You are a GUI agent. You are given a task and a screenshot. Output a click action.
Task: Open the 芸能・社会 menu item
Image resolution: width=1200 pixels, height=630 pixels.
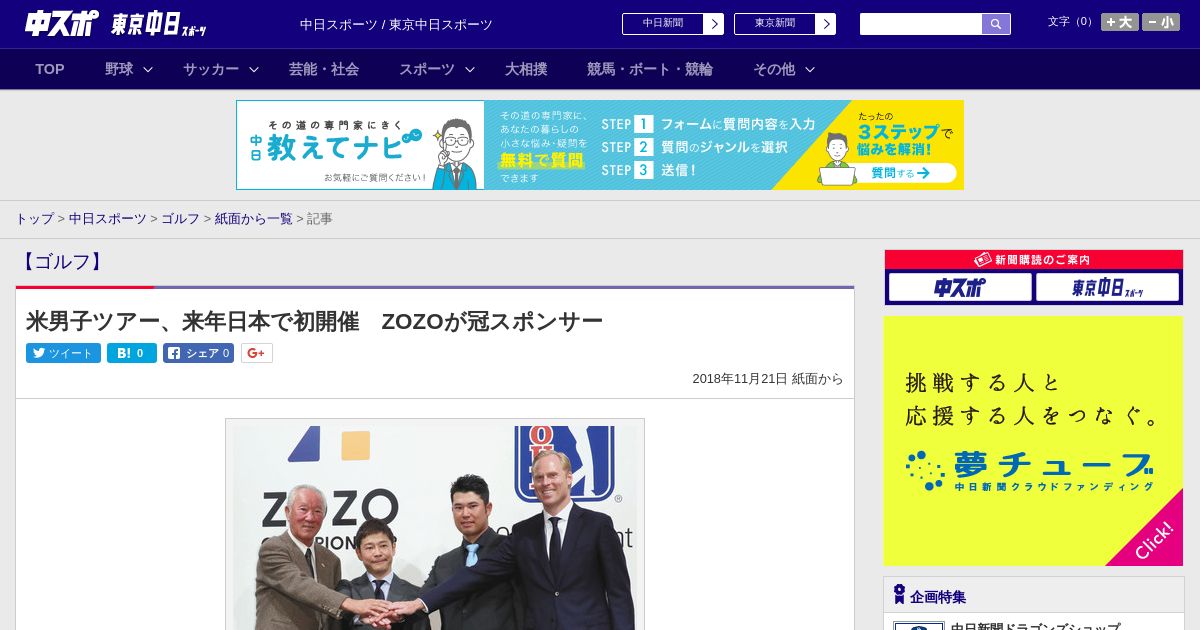[324, 69]
